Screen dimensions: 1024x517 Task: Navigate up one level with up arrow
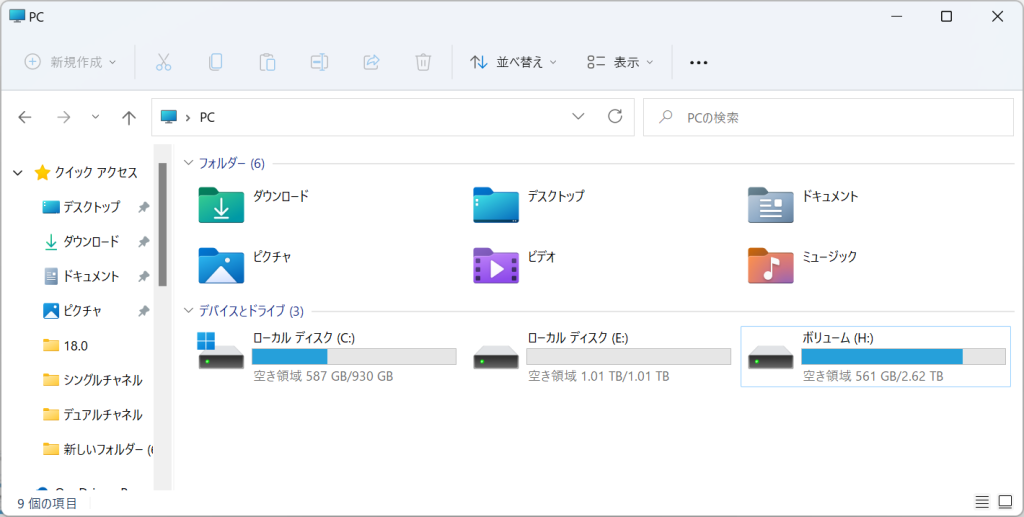[x=128, y=117]
